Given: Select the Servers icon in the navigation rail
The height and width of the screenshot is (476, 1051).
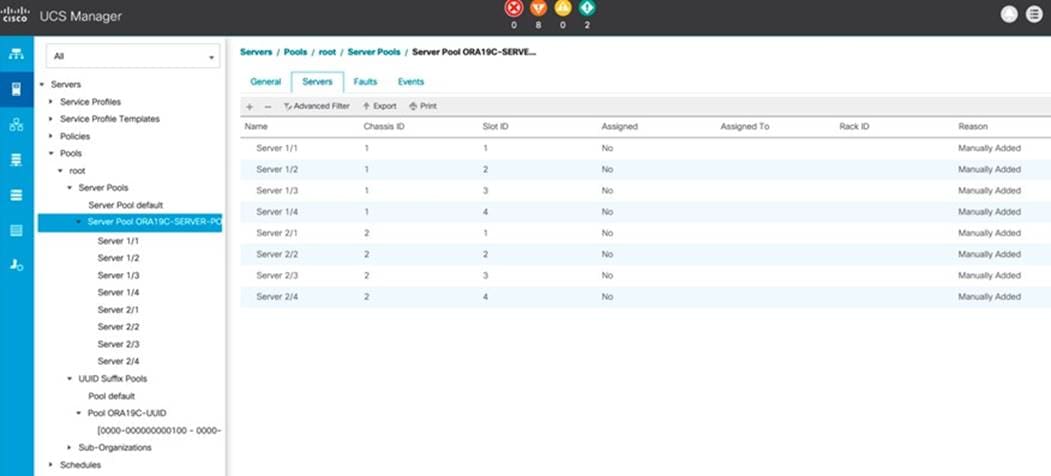Looking at the screenshot, I should tap(16, 89).
